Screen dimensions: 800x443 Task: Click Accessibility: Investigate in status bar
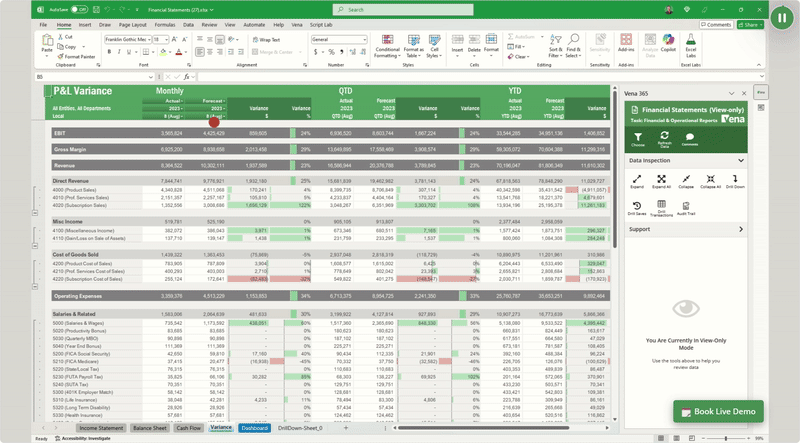pos(83,438)
